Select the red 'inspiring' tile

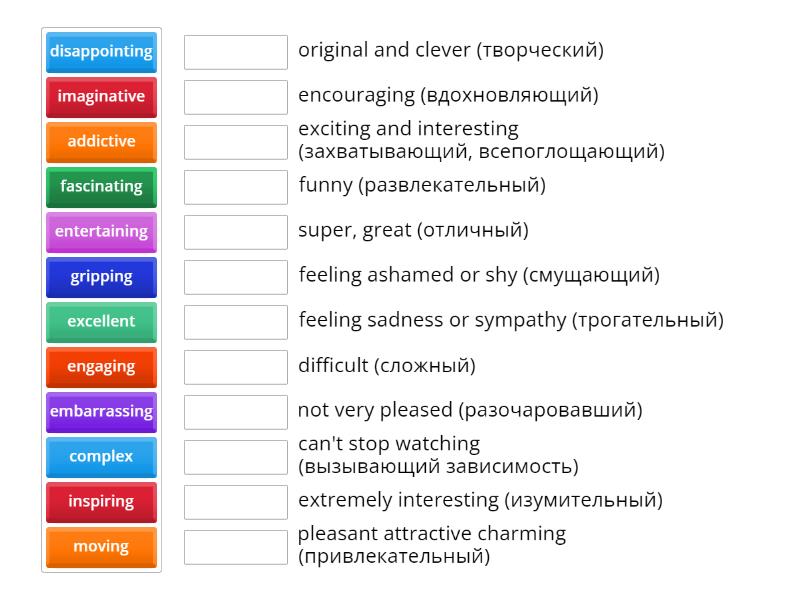tap(101, 502)
